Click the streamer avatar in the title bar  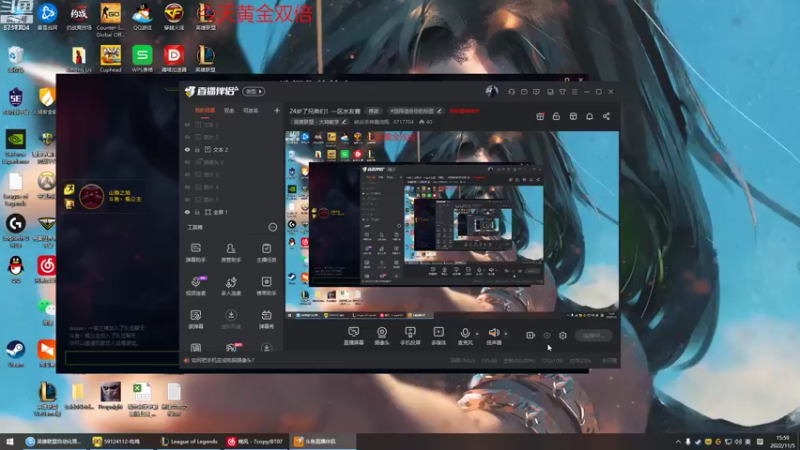[x=491, y=91]
